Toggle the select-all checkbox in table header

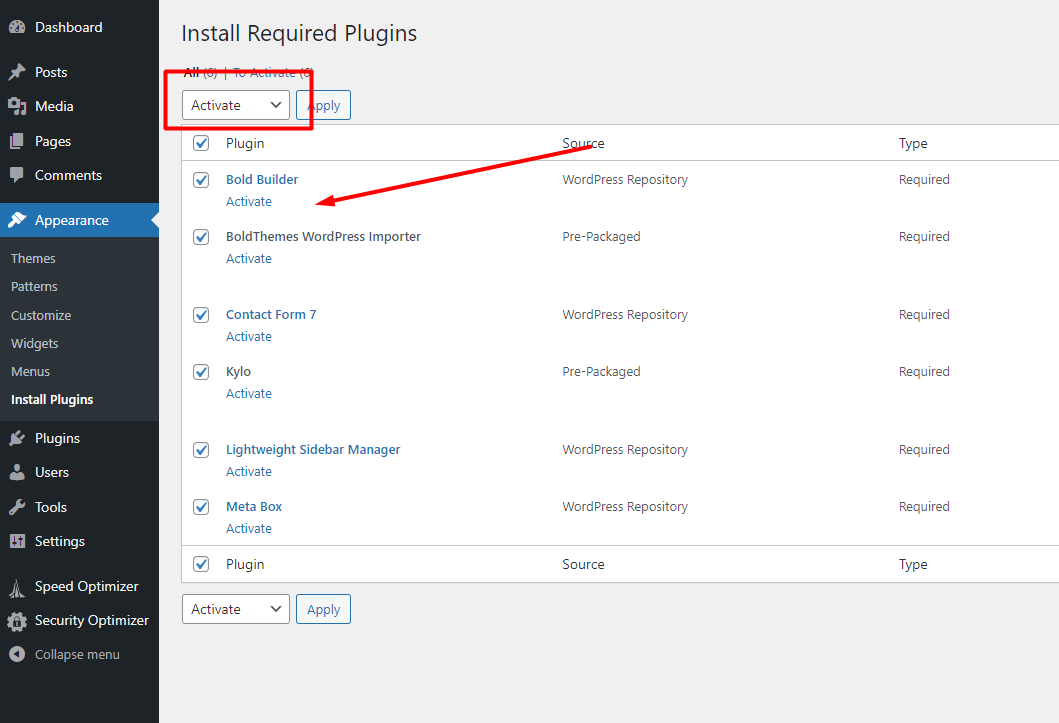(201, 143)
